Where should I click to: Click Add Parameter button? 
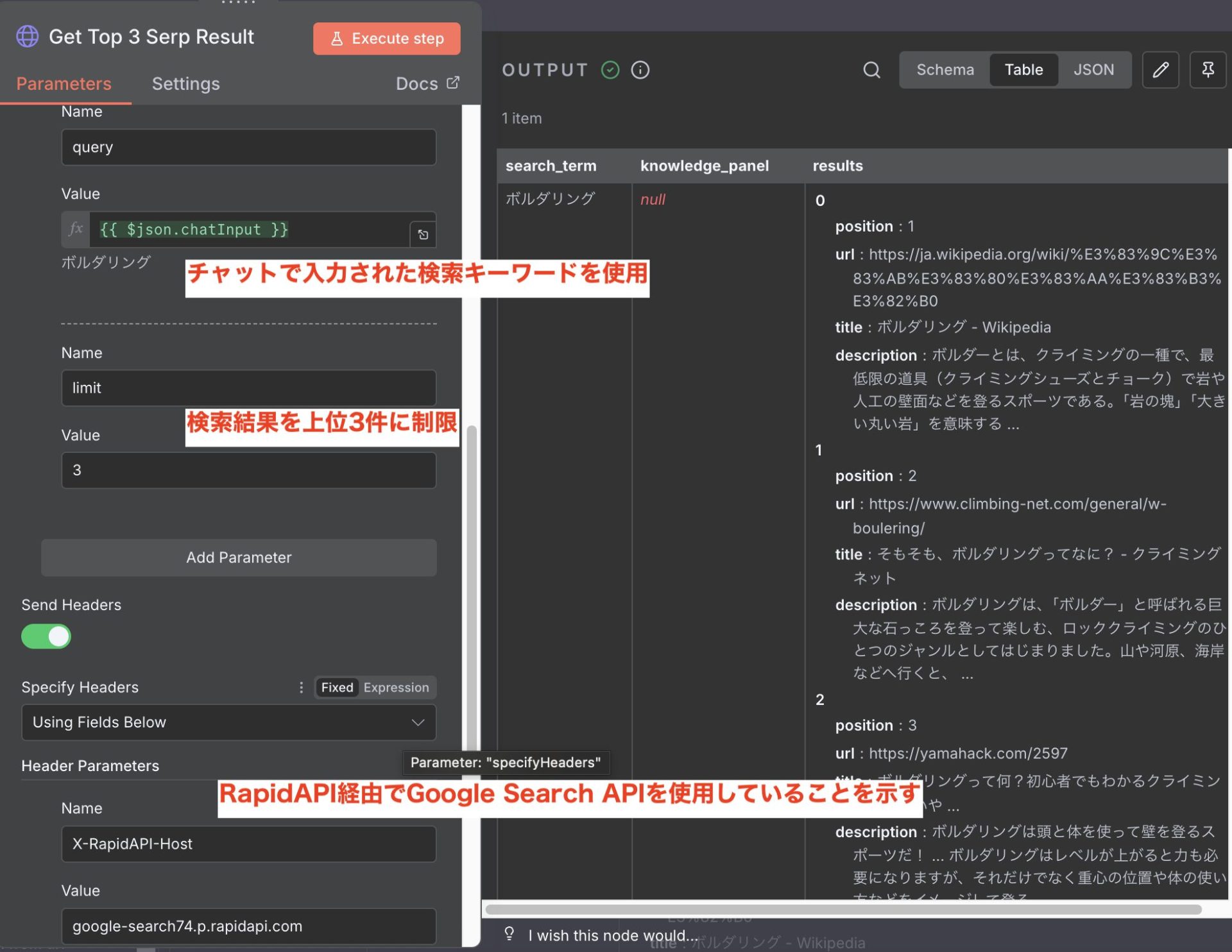pyautogui.click(x=239, y=557)
